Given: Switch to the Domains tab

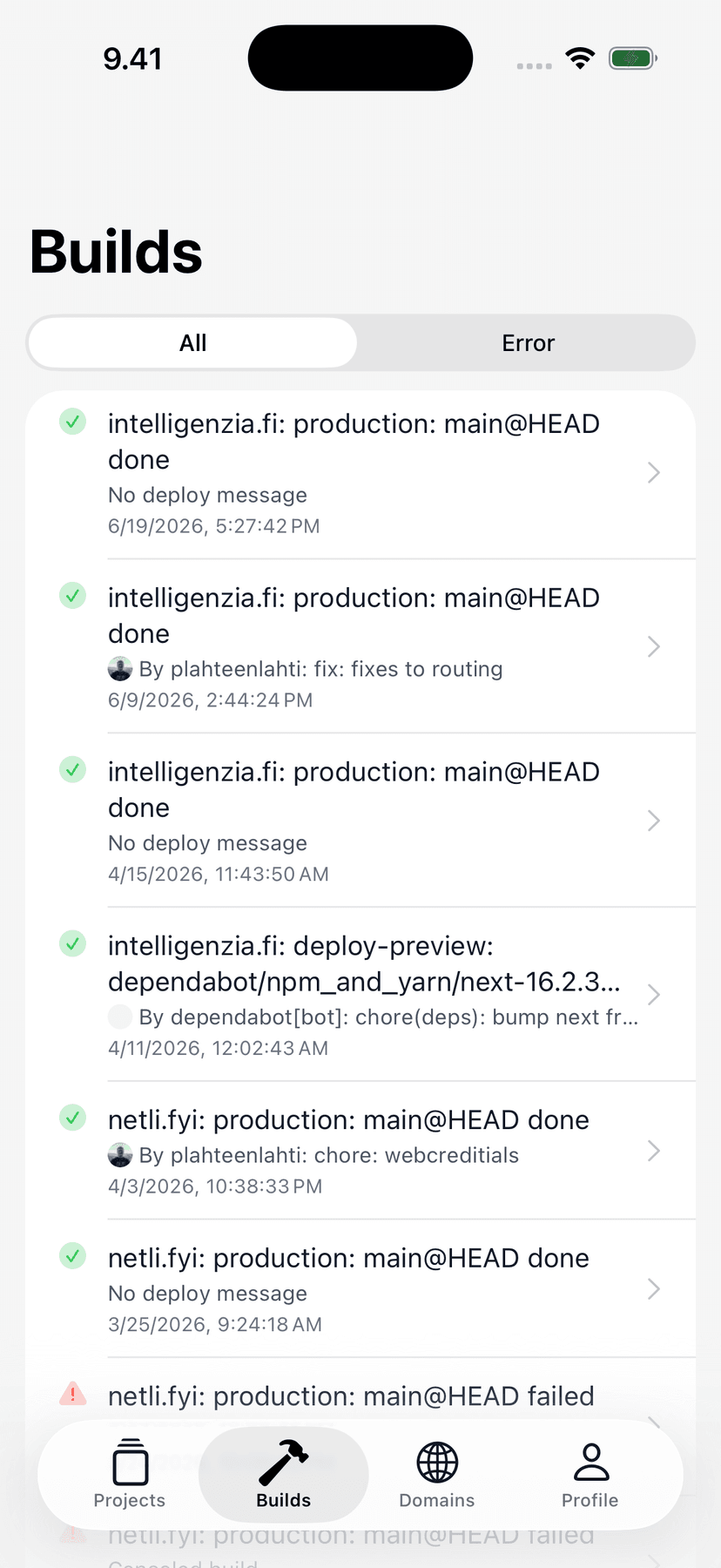Looking at the screenshot, I should click(437, 1473).
